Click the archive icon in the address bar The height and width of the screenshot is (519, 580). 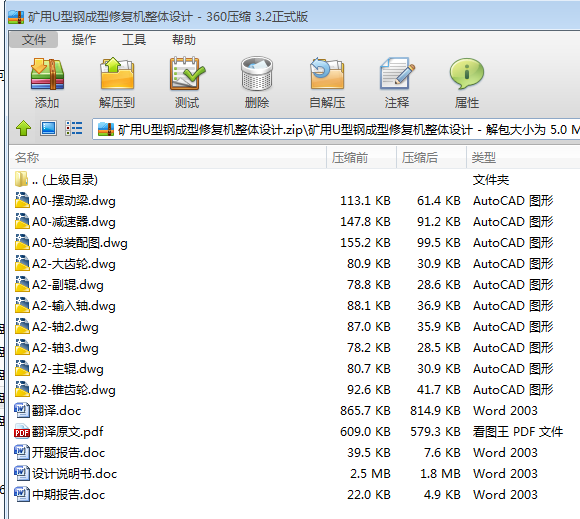[x=106, y=129]
